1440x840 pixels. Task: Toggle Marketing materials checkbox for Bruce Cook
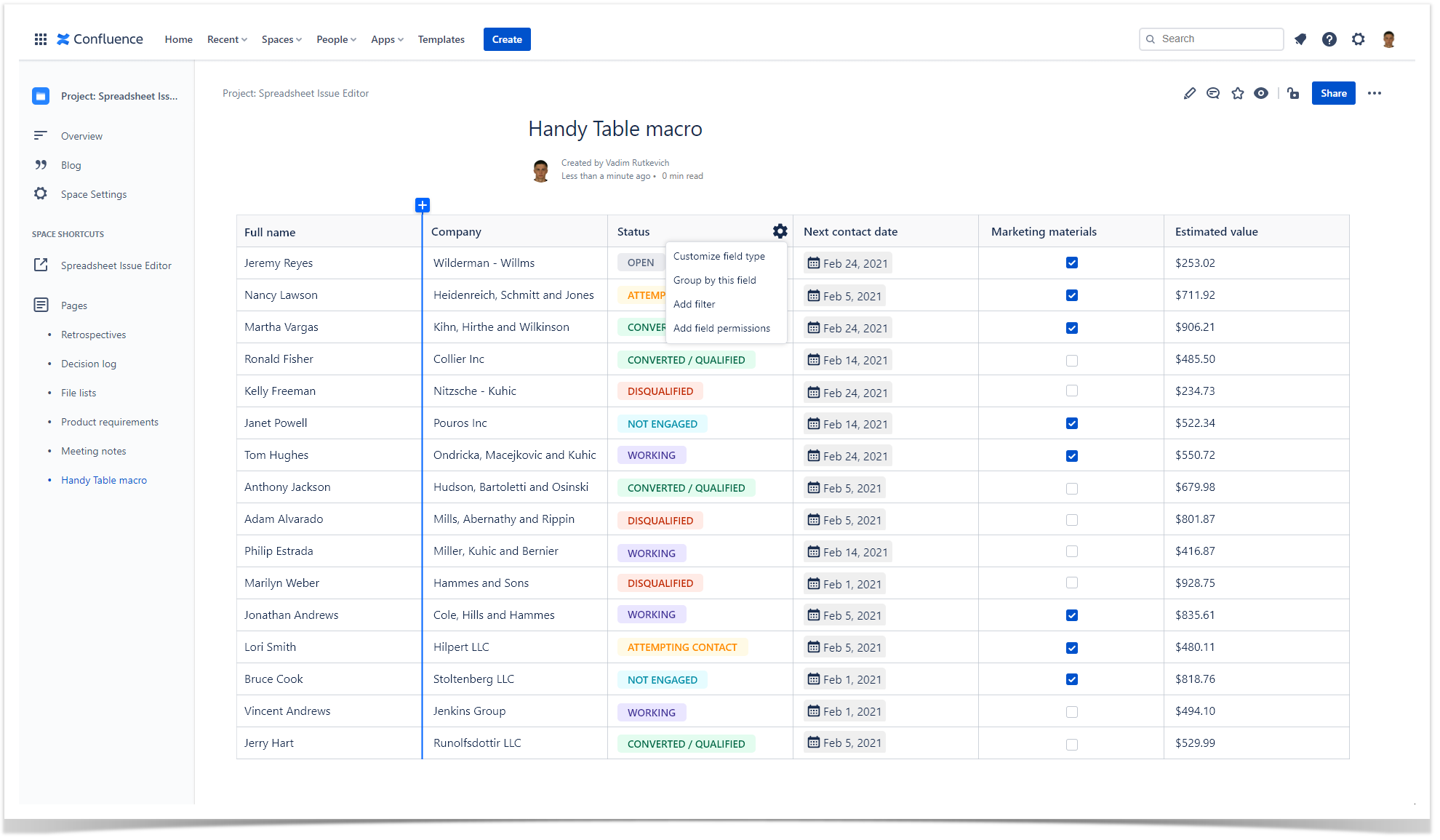[x=1071, y=679]
